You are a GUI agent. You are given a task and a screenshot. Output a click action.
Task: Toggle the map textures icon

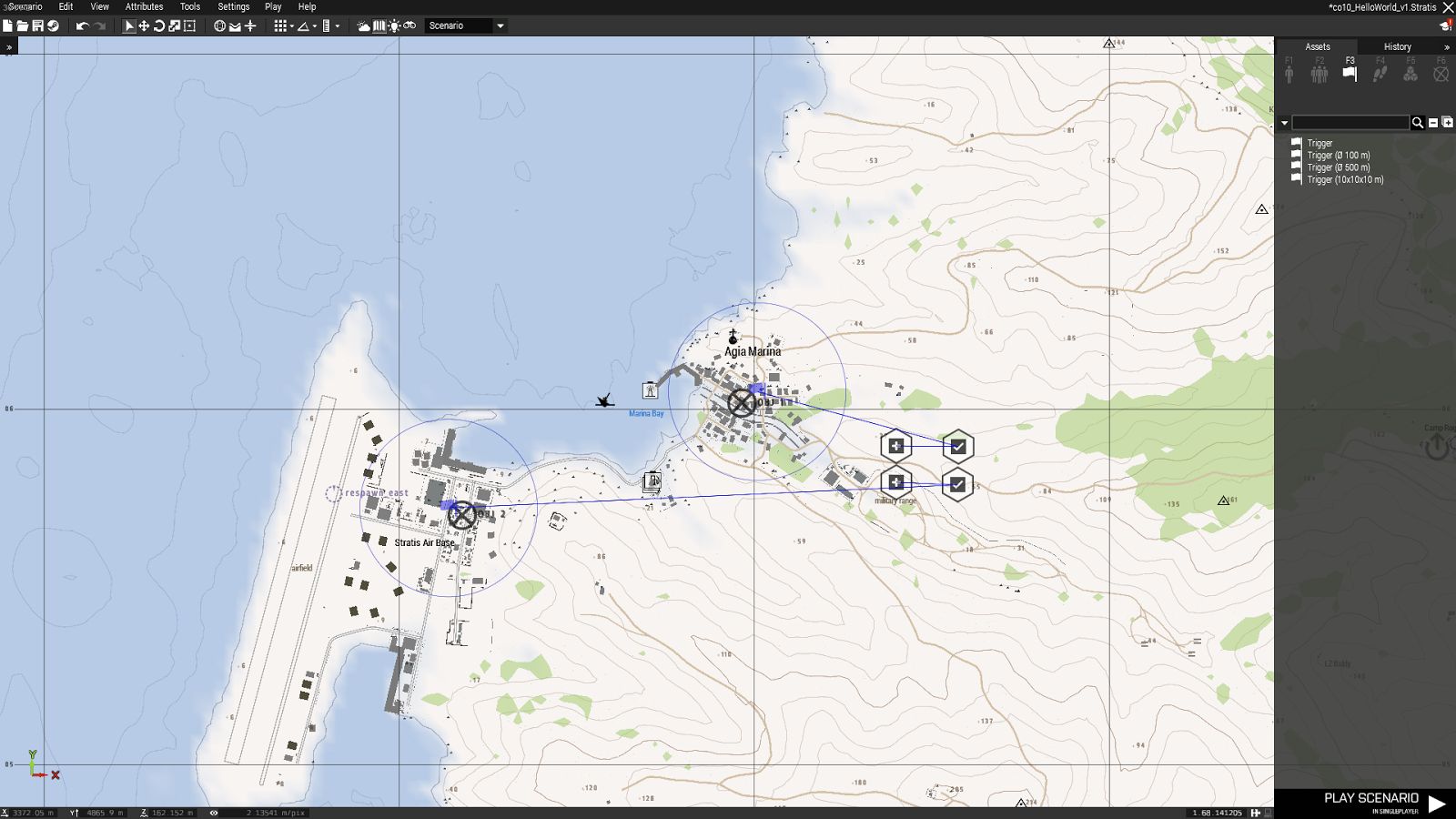(379, 25)
